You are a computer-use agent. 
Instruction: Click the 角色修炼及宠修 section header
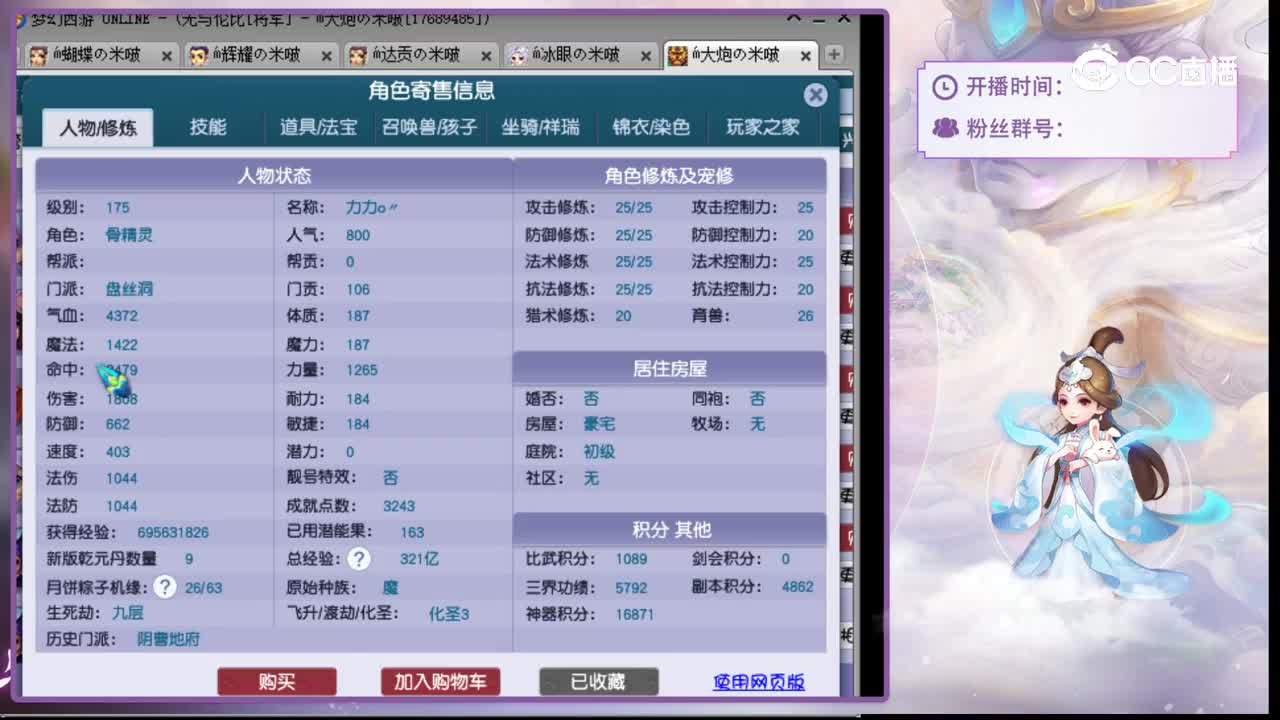(669, 175)
